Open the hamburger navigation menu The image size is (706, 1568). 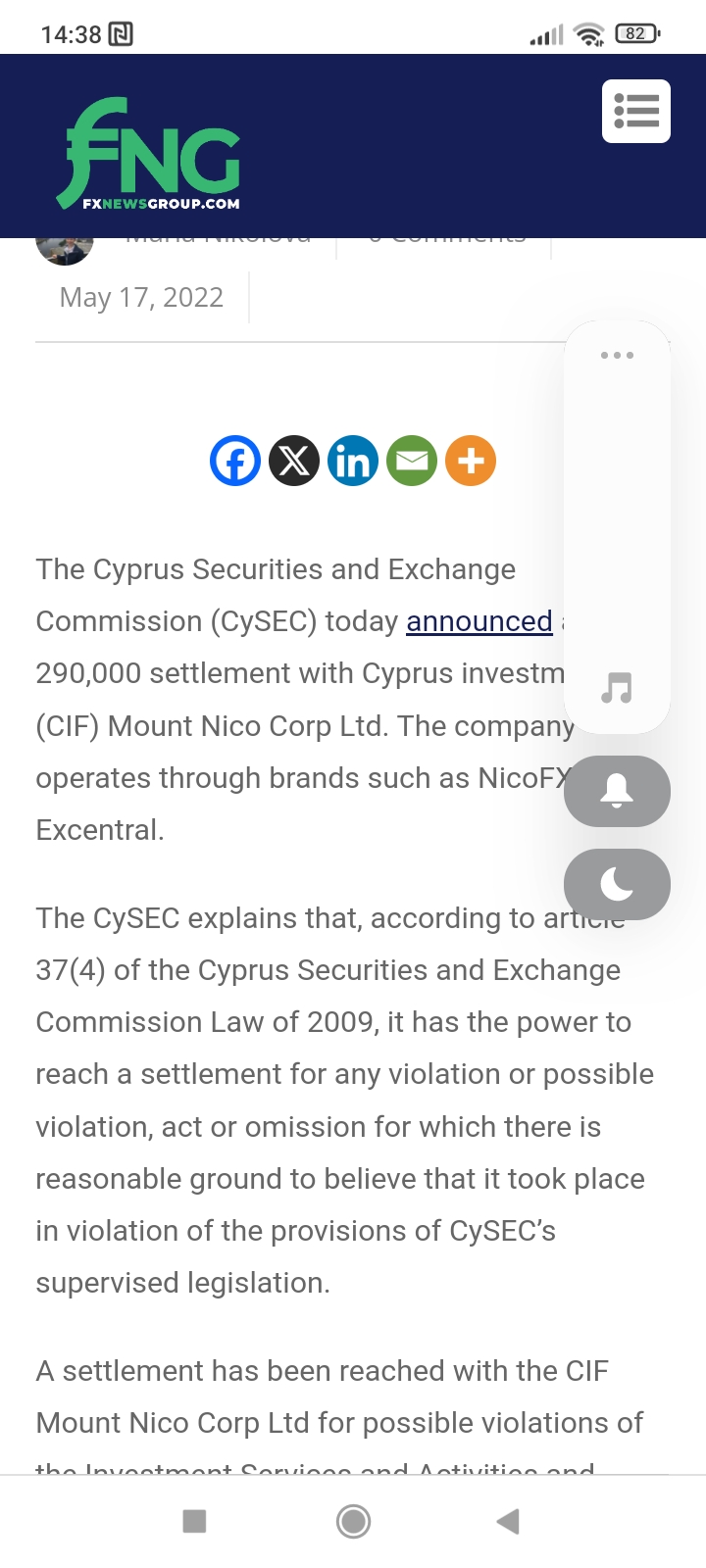click(636, 112)
